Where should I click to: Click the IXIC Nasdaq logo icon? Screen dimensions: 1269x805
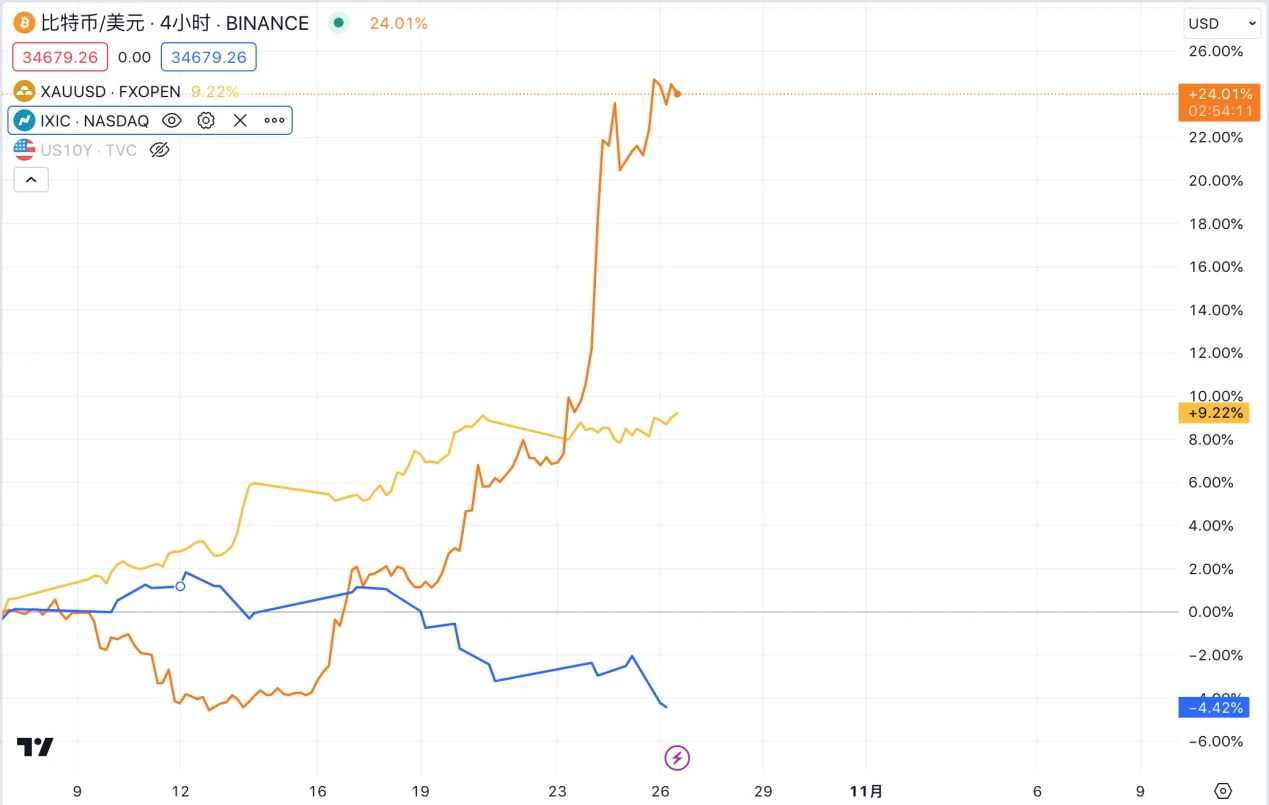click(24, 121)
